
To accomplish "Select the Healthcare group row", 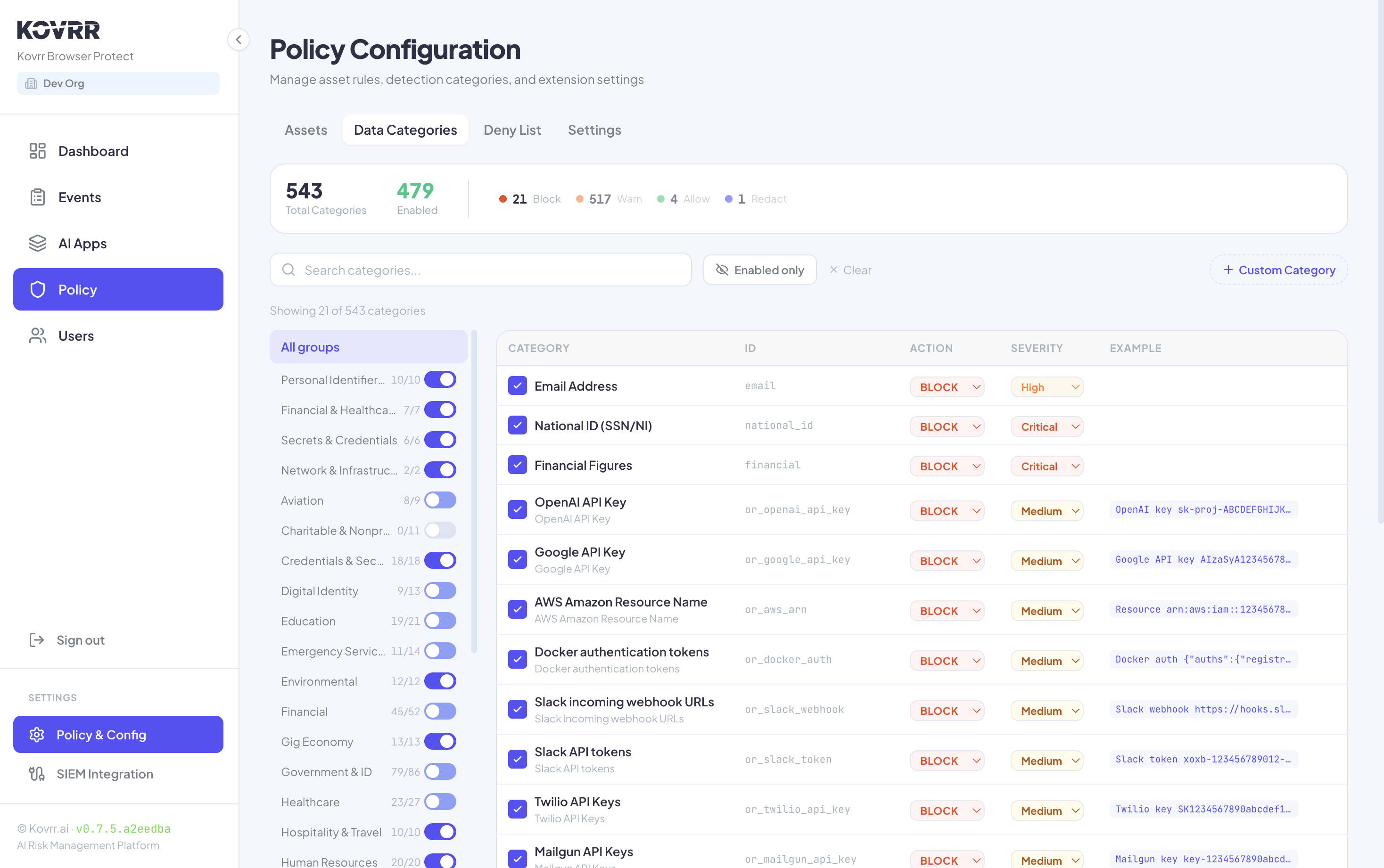I will point(369,802).
